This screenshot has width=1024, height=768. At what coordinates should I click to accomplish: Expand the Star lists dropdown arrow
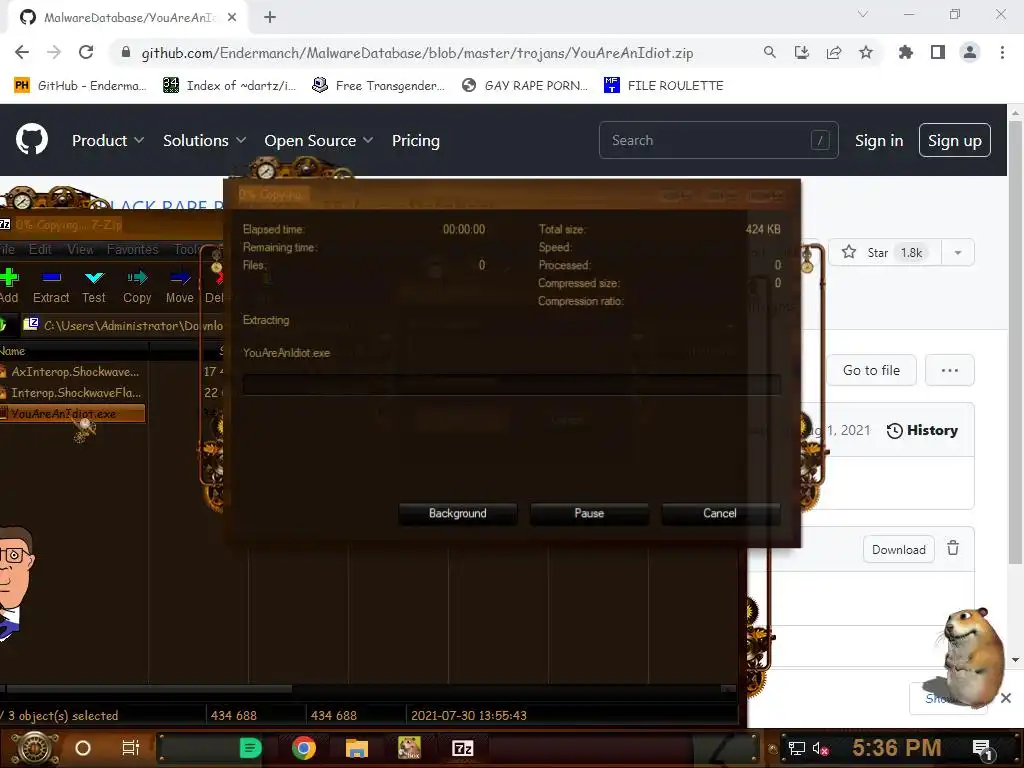pyautogui.click(x=958, y=253)
